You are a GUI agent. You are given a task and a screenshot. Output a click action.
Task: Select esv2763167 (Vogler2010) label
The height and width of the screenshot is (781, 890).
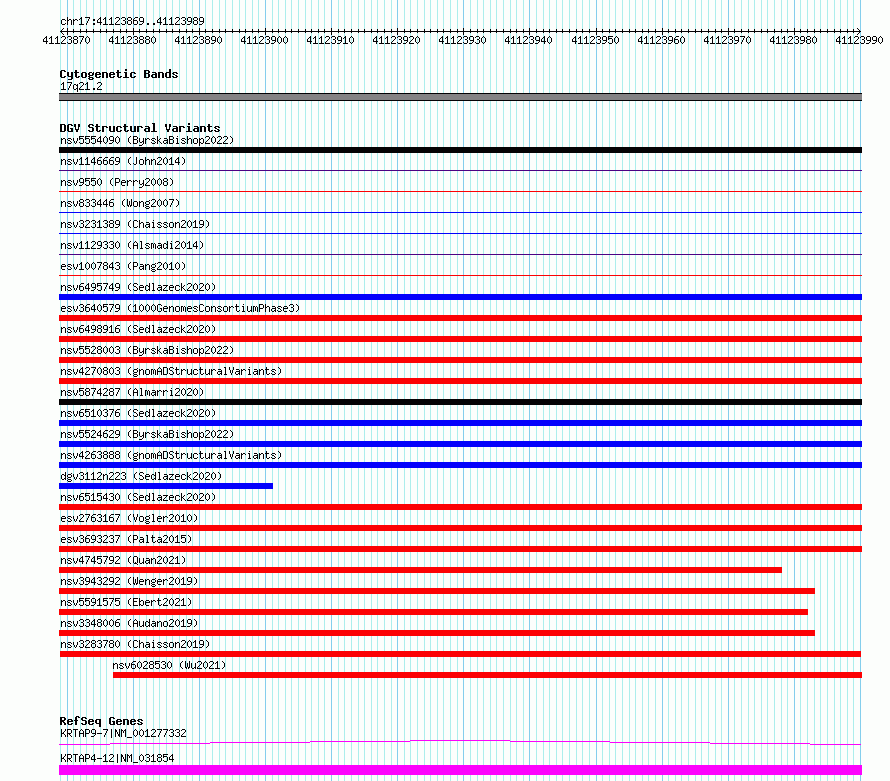click(x=129, y=518)
